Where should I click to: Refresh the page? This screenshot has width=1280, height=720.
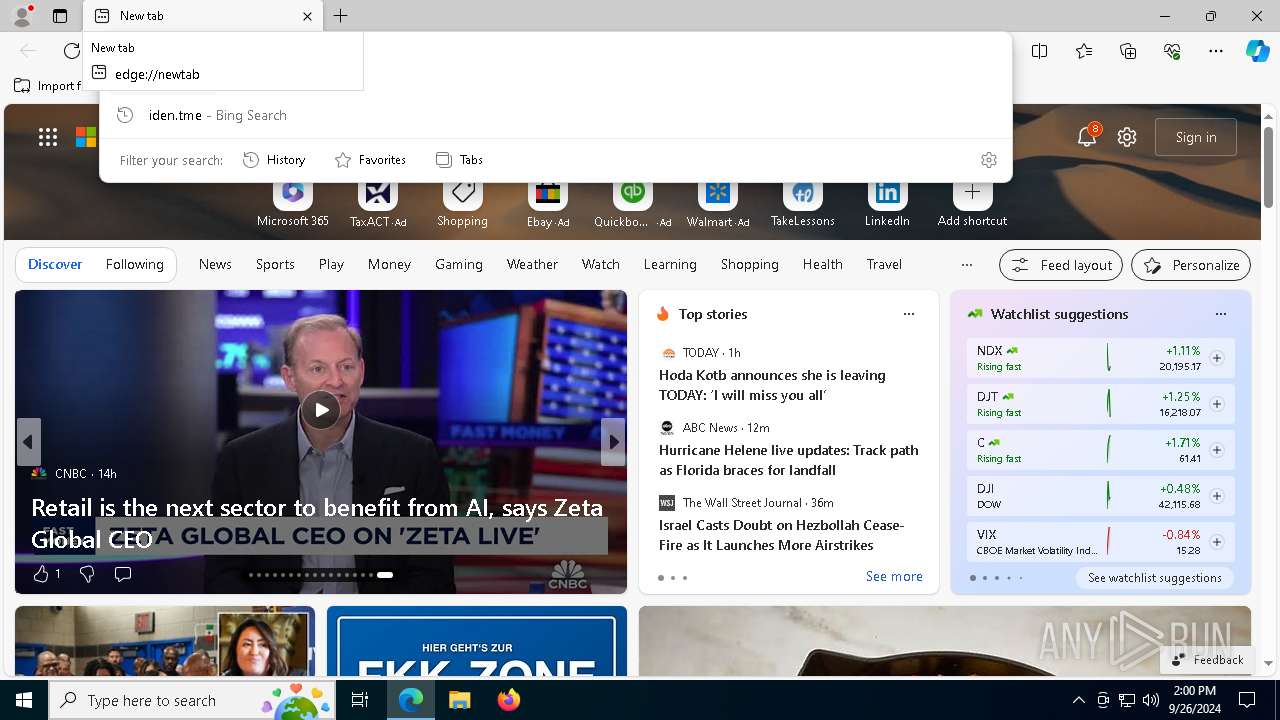point(71,50)
